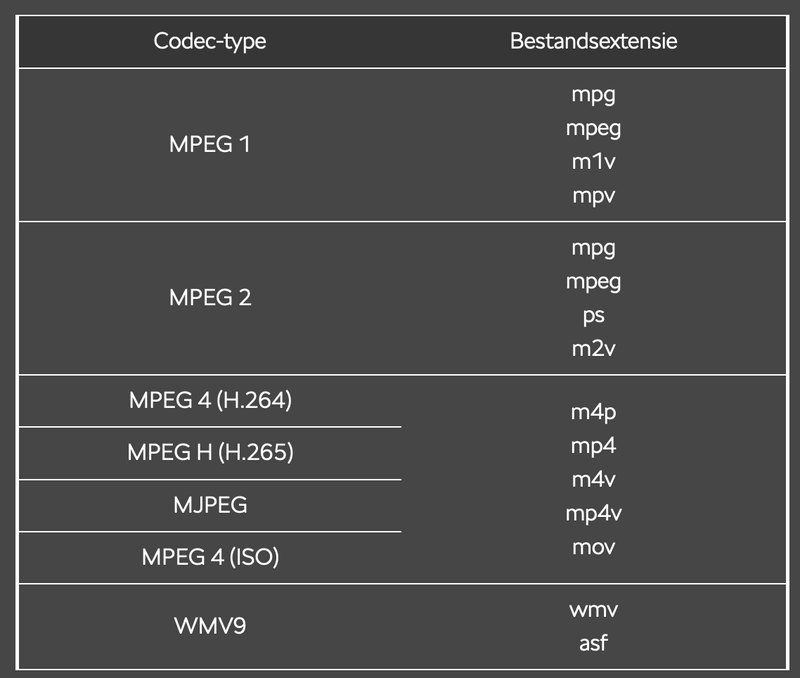Click the m2v file extension text

(x=593, y=349)
